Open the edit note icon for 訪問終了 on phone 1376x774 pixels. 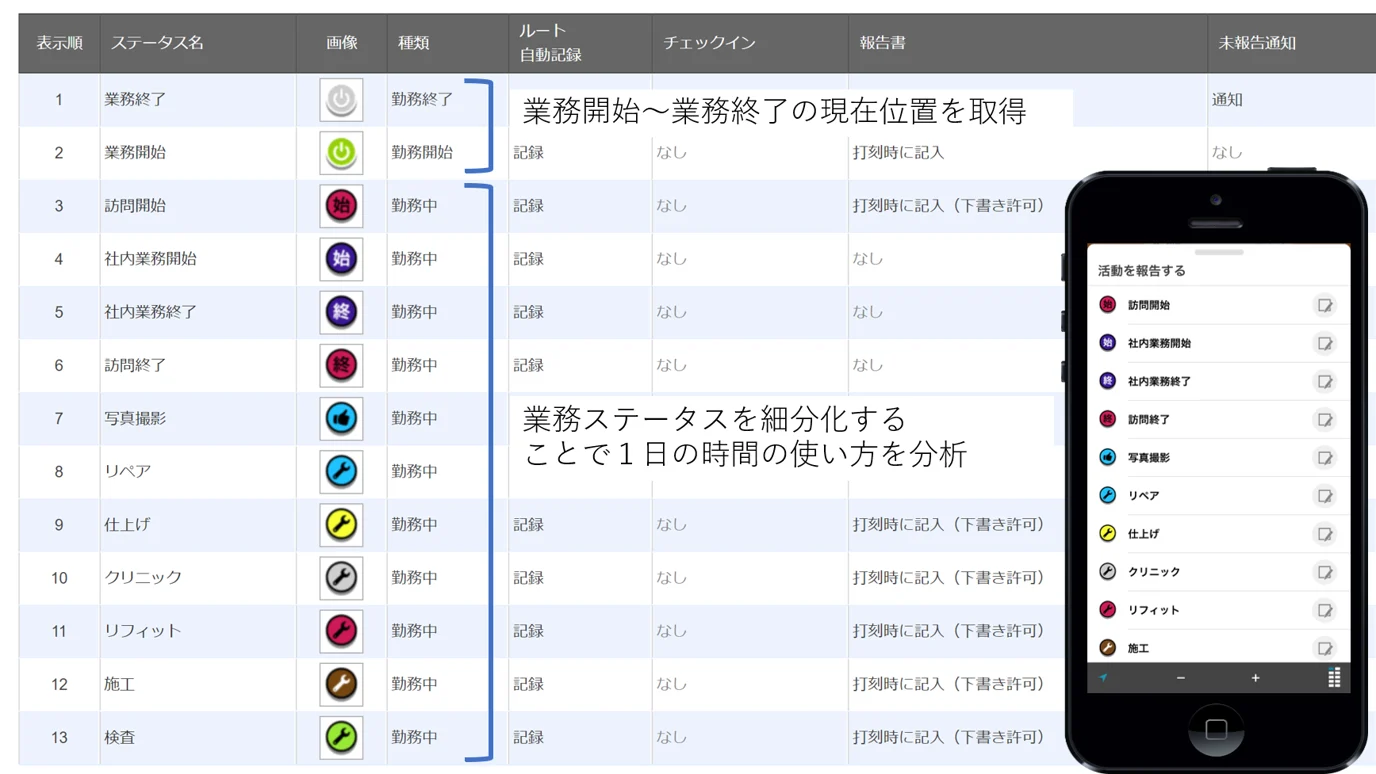point(1325,419)
